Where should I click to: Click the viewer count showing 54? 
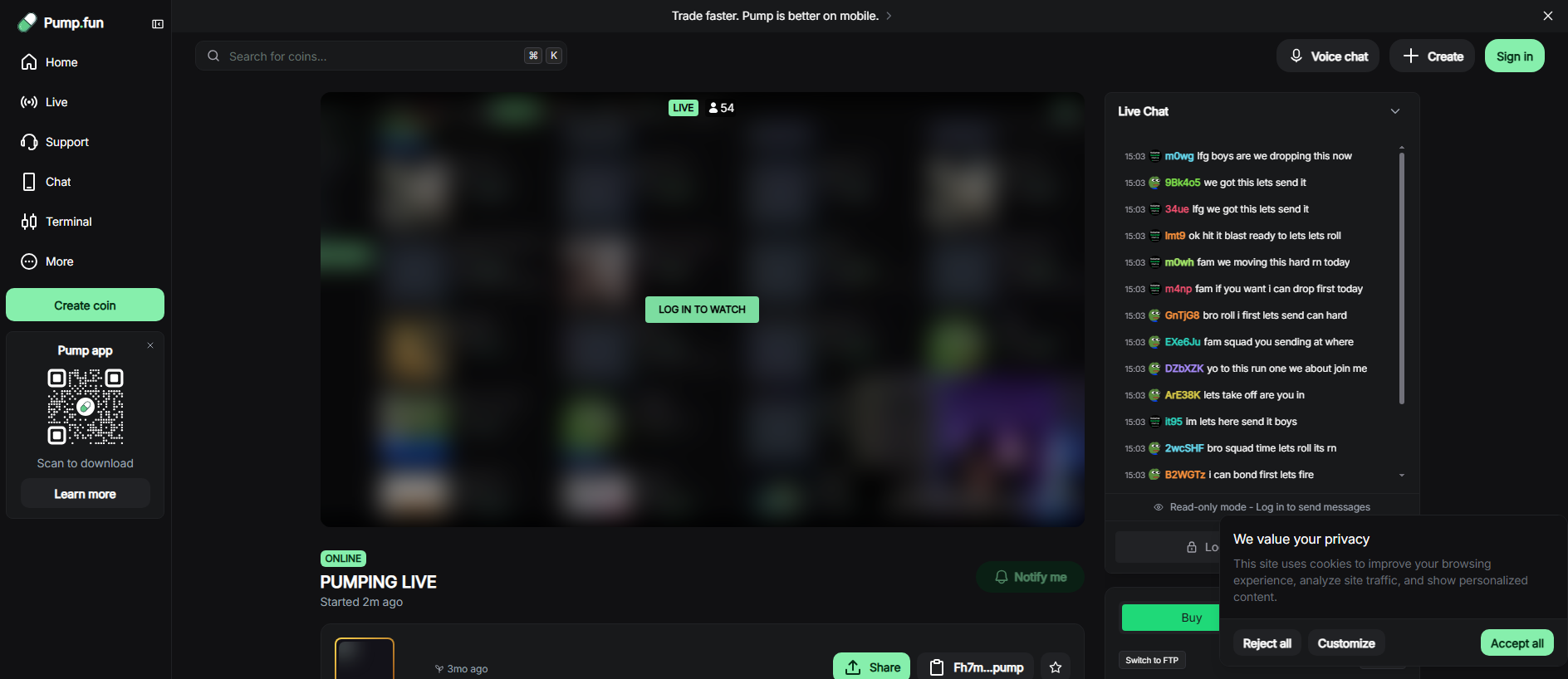click(722, 108)
